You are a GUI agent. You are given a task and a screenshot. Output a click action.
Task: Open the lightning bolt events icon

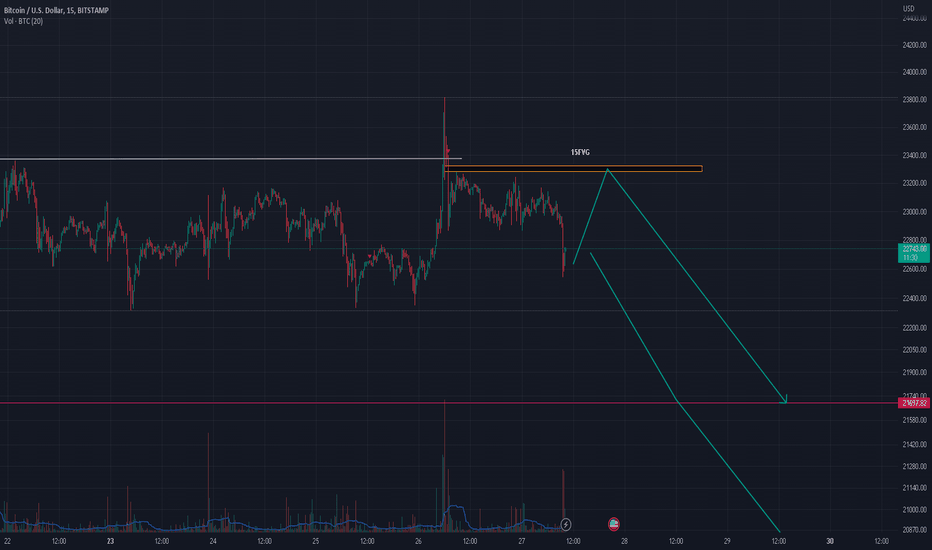point(566,524)
